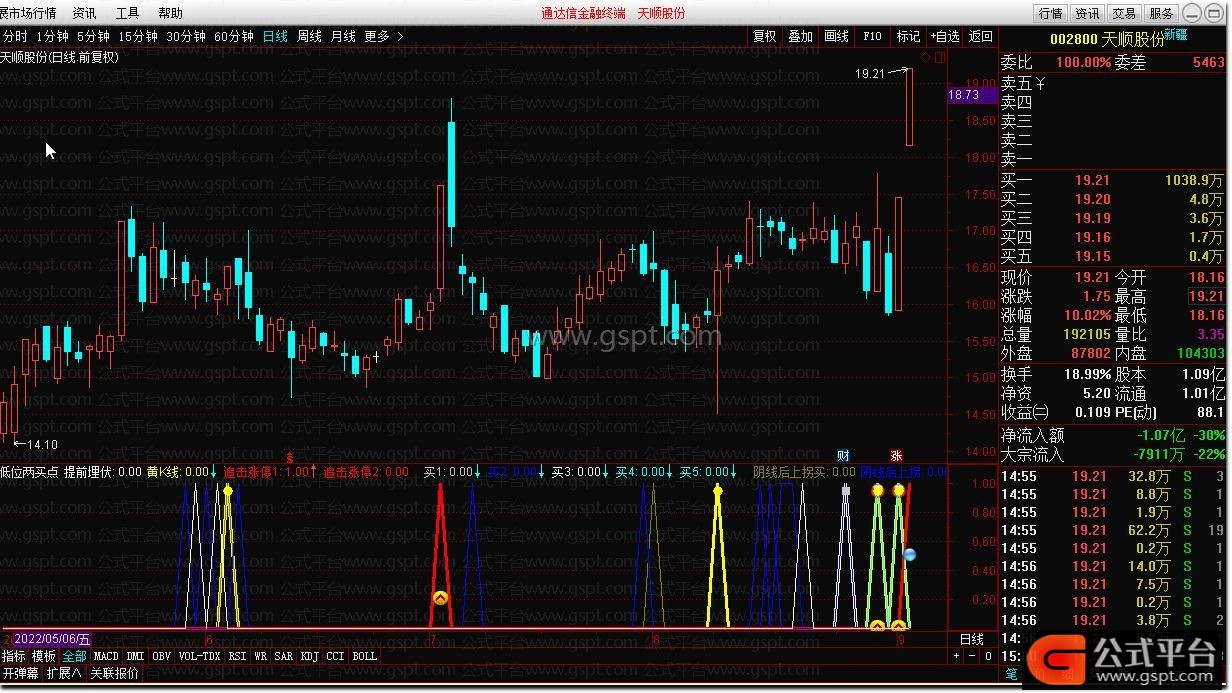This screenshot has width=1232, height=693.
Task: Click the 行情 button at top right
Action: 1050,14
